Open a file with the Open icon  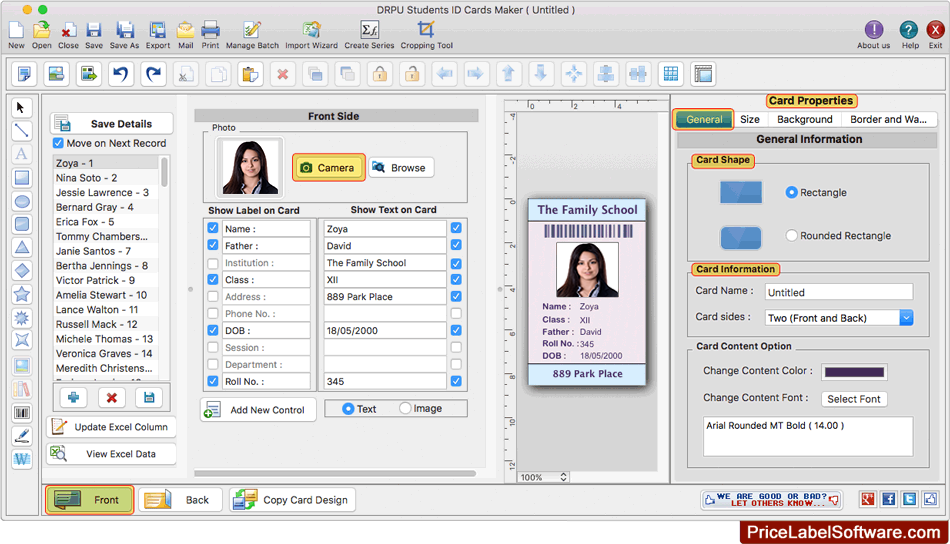click(x=41, y=35)
